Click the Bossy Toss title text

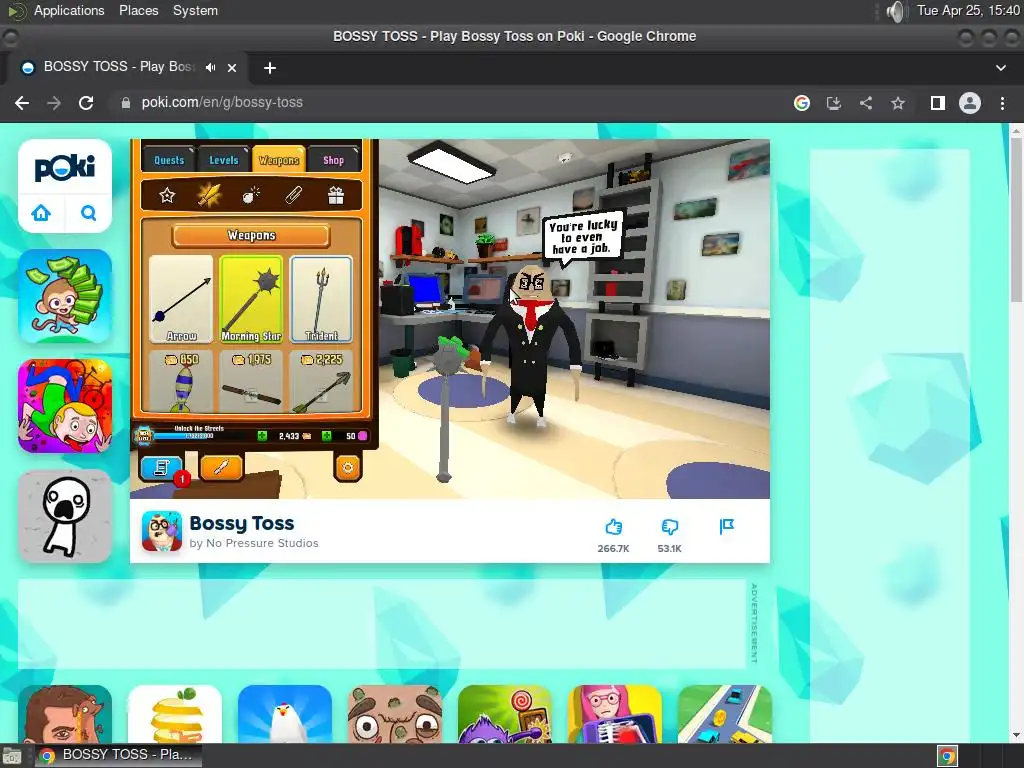click(x=242, y=523)
